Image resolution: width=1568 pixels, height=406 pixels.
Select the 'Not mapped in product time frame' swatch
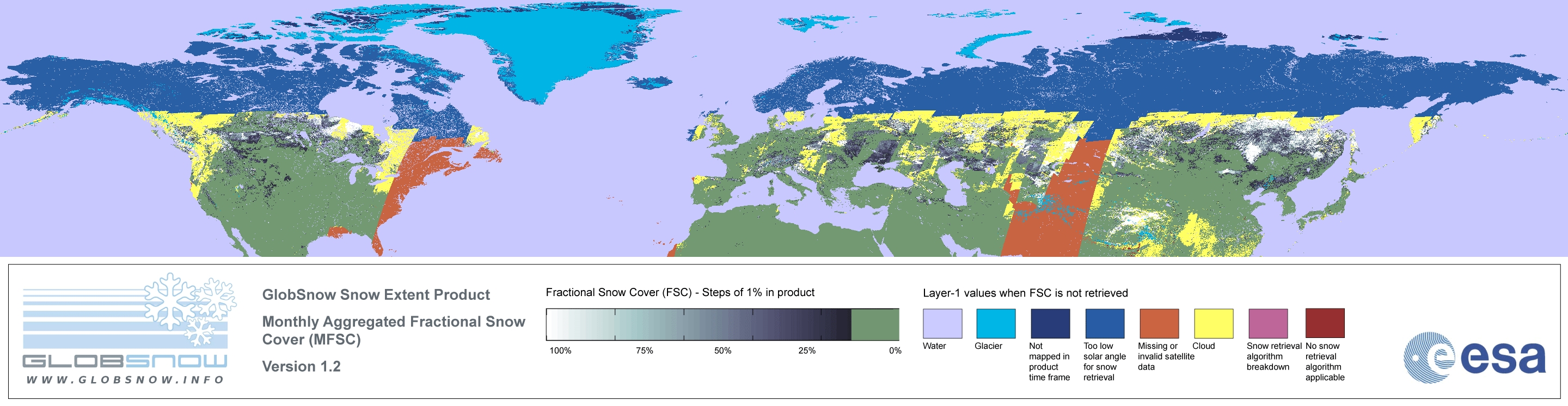click(x=1050, y=323)
